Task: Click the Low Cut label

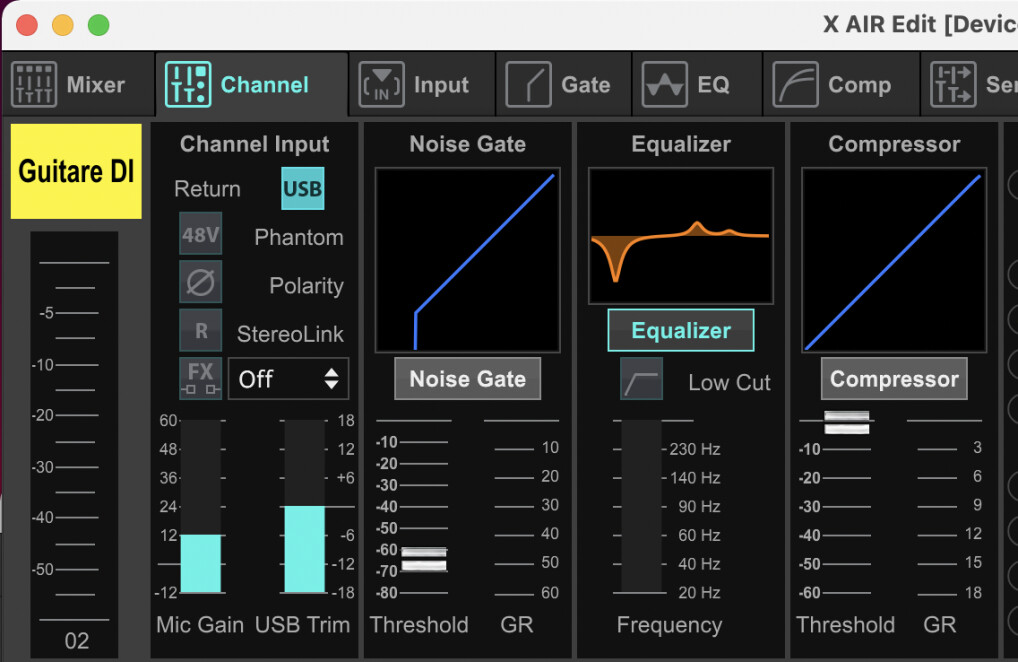Action: coord(729,382)
